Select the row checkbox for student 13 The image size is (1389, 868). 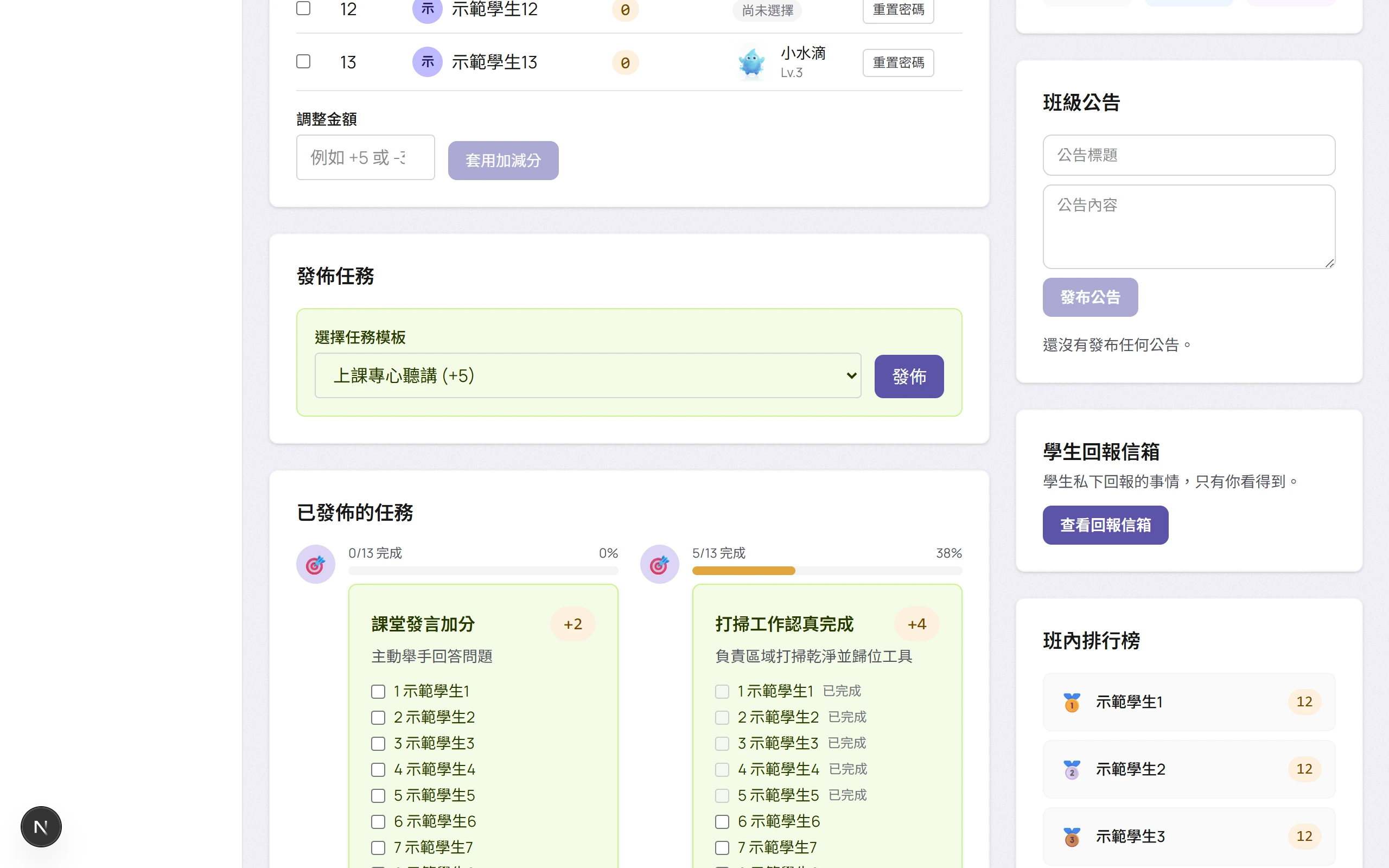tap(303, 61)
